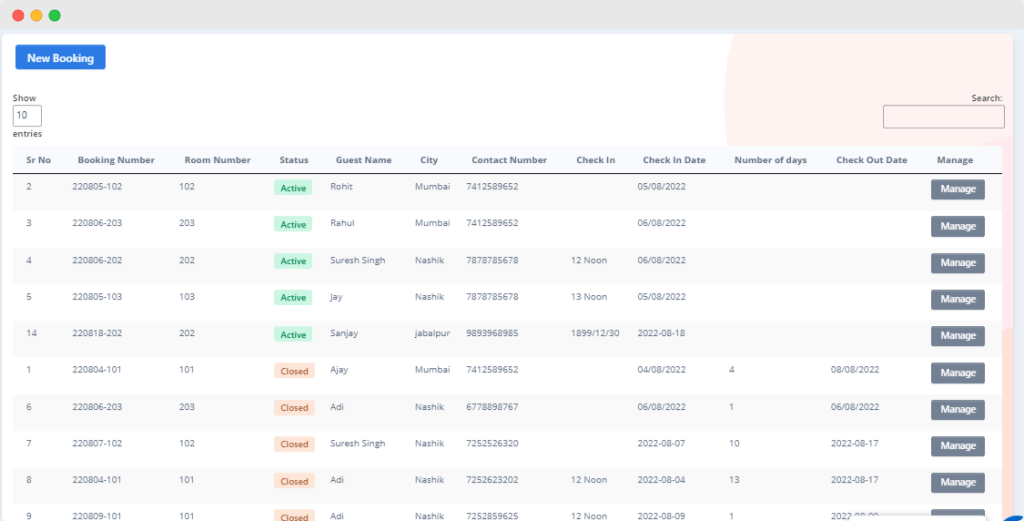This screenshot has height=521, width=1024.
Task: Manage closed booking 220807-102
Action: pyautogui.click(x=958, y=447)
